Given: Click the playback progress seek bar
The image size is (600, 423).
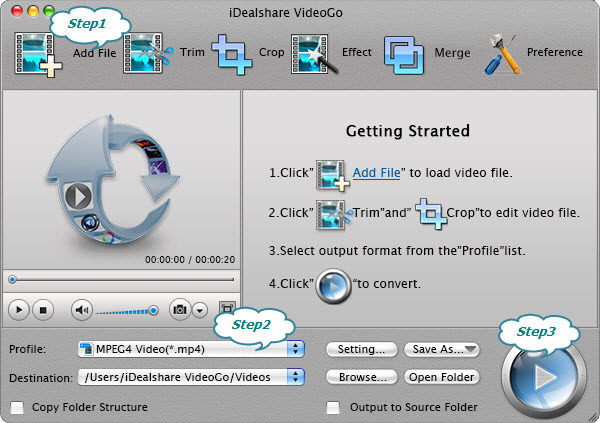Looking at the screenshot, I should [121, 280].
